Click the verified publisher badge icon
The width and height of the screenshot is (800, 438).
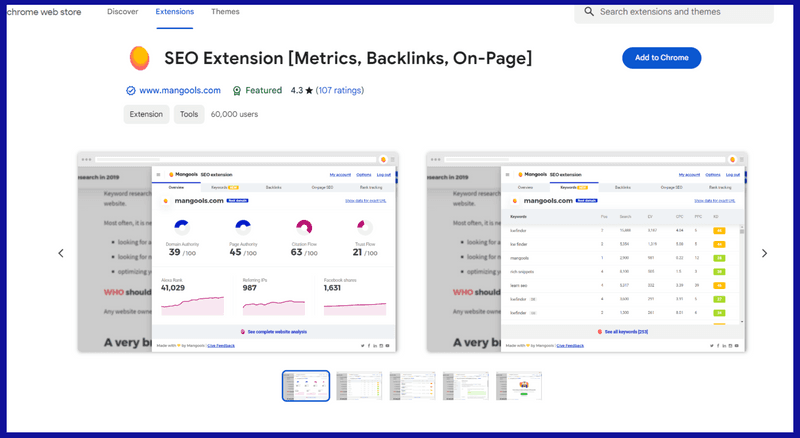pyautogui.click(x=130, y=90)
